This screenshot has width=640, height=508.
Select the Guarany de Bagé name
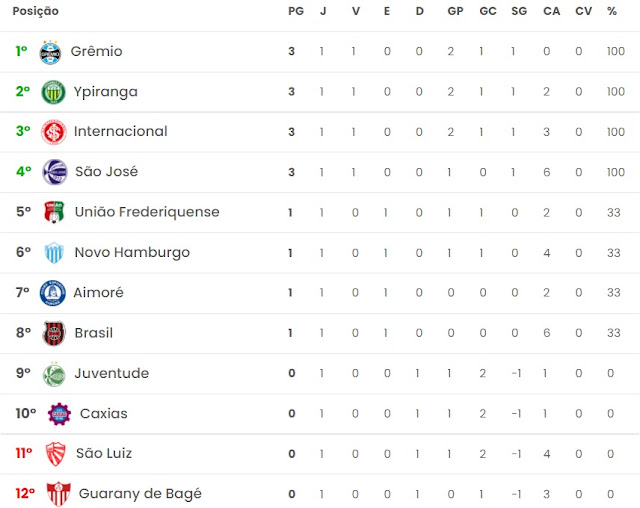(140, 494)
